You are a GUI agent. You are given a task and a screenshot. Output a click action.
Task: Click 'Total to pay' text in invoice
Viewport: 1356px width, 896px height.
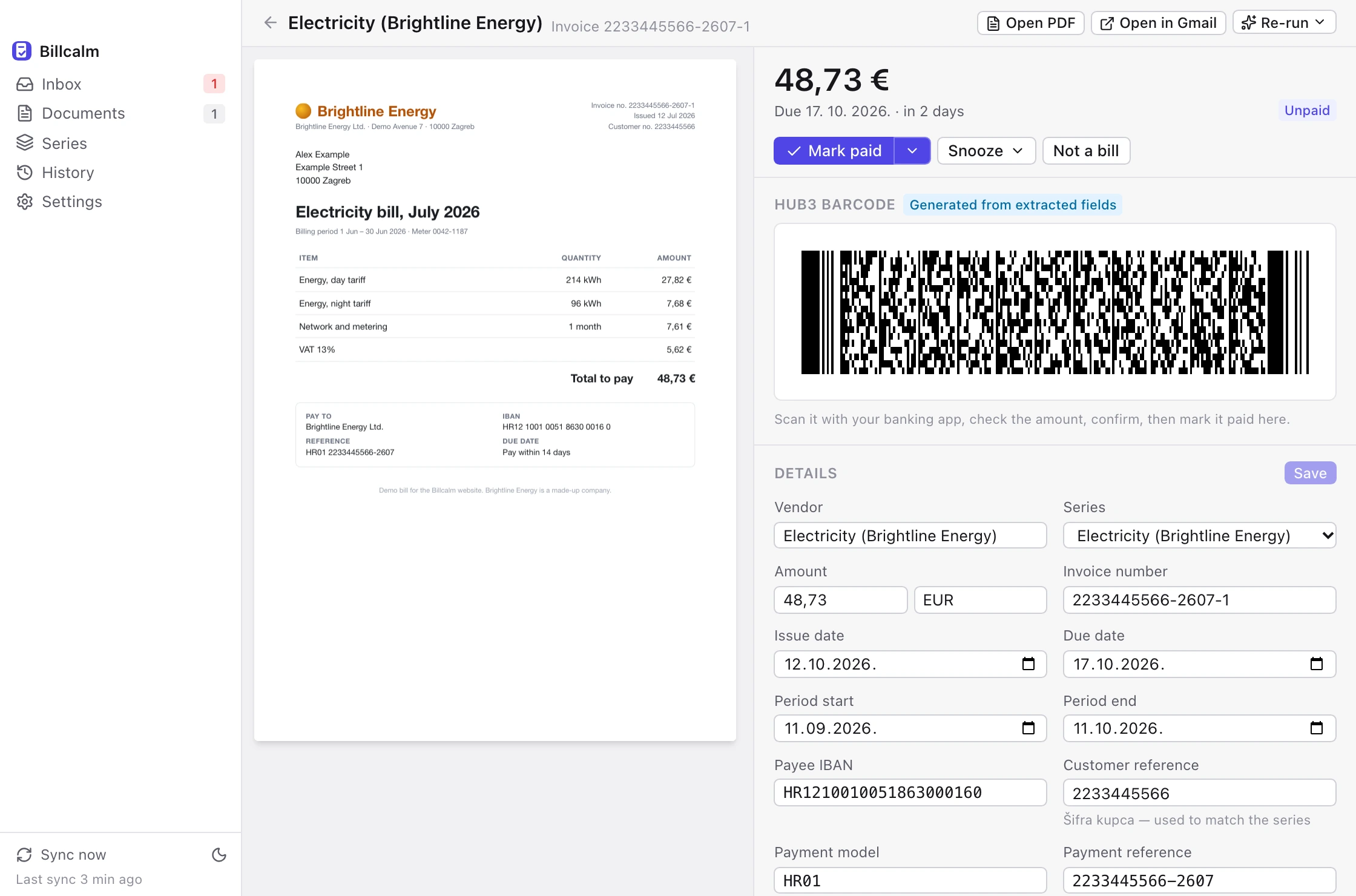[x=602, y=378]
